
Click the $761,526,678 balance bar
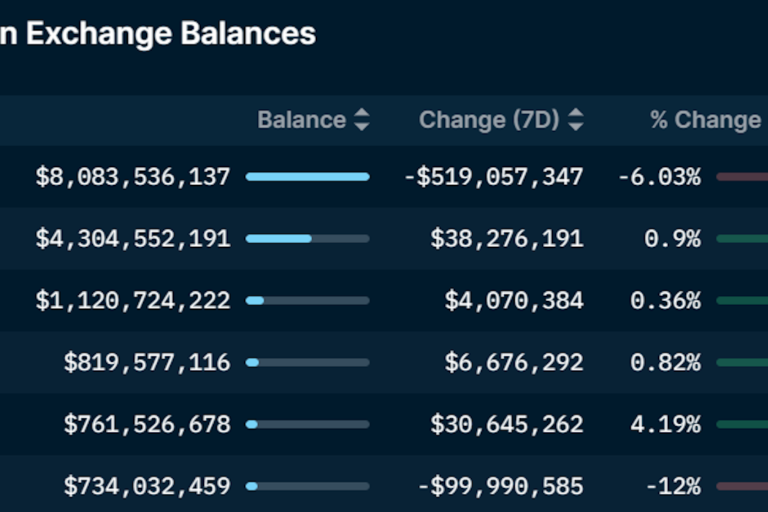(x=307, y=425)
